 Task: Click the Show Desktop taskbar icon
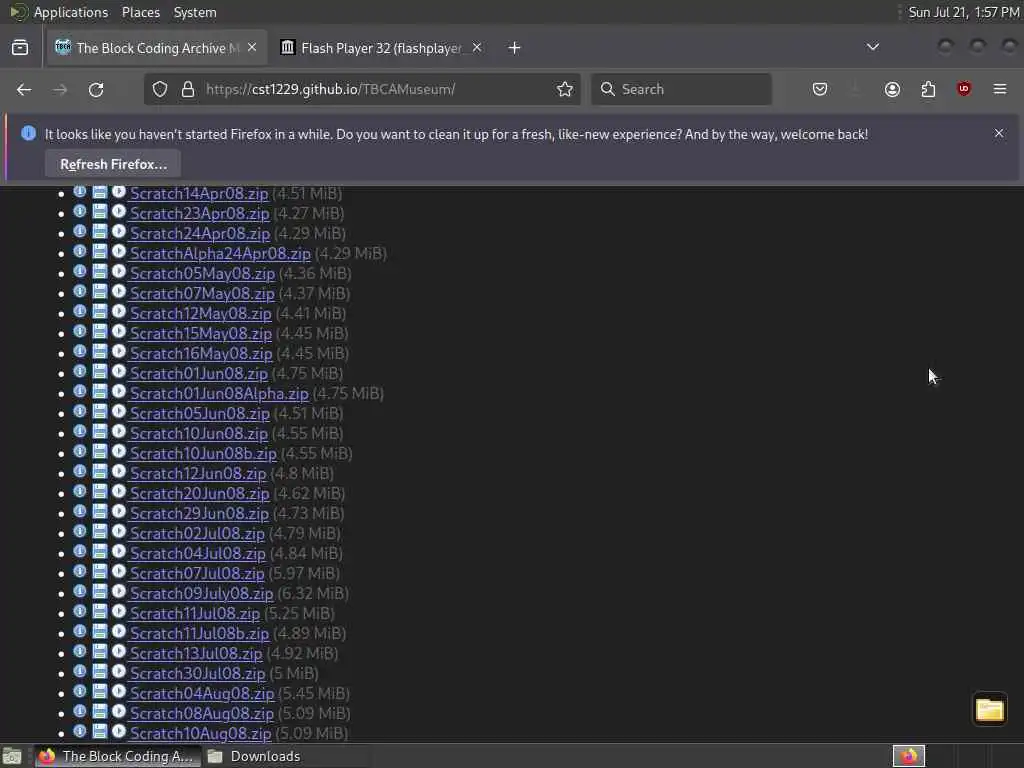(x=12, y=756)
